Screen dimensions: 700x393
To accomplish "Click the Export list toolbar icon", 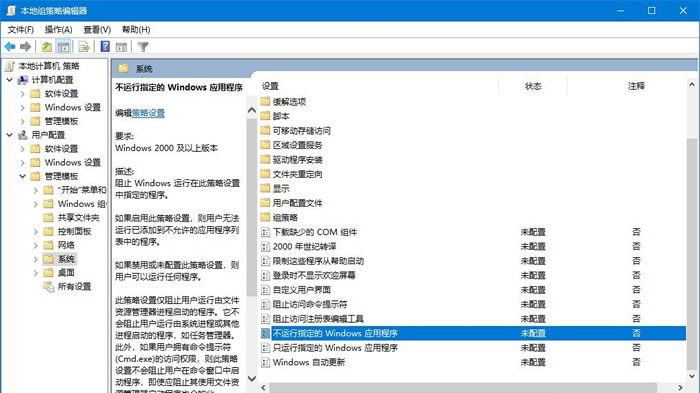I will (x=83, y=46).
